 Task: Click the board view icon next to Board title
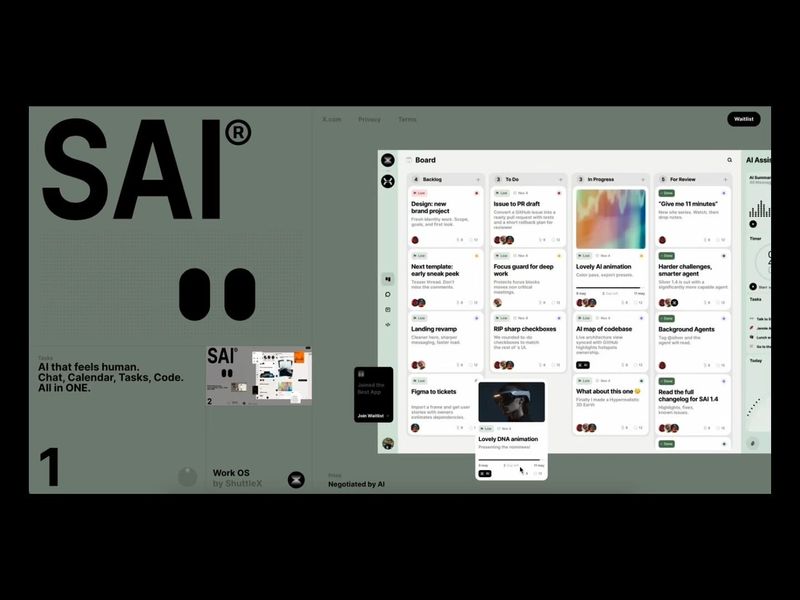tap(408, 159)
